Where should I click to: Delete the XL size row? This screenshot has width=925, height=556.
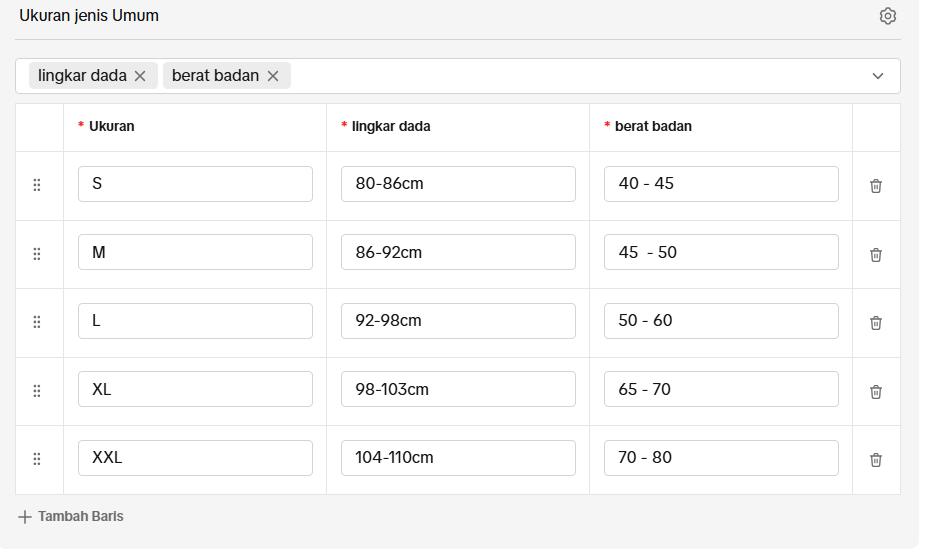(876, 392)
